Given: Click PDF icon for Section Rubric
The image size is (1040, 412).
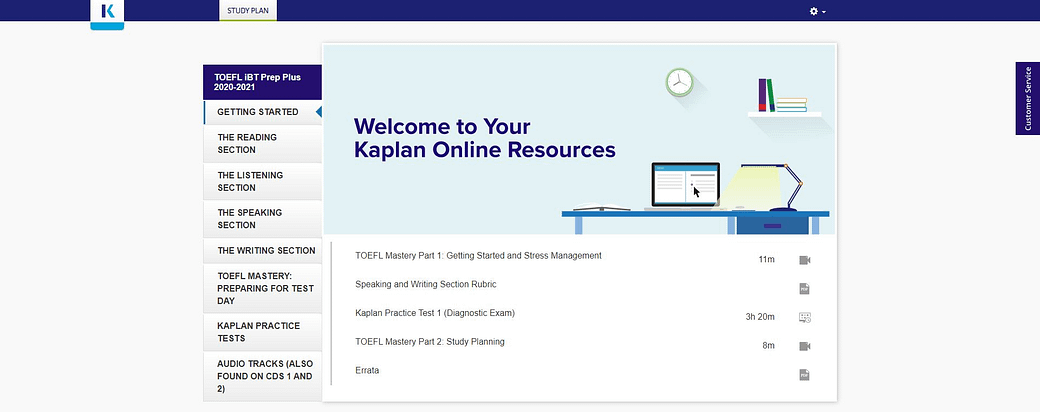Looking at the screenshot, I should pyautogui.click(x=805, y=289).
